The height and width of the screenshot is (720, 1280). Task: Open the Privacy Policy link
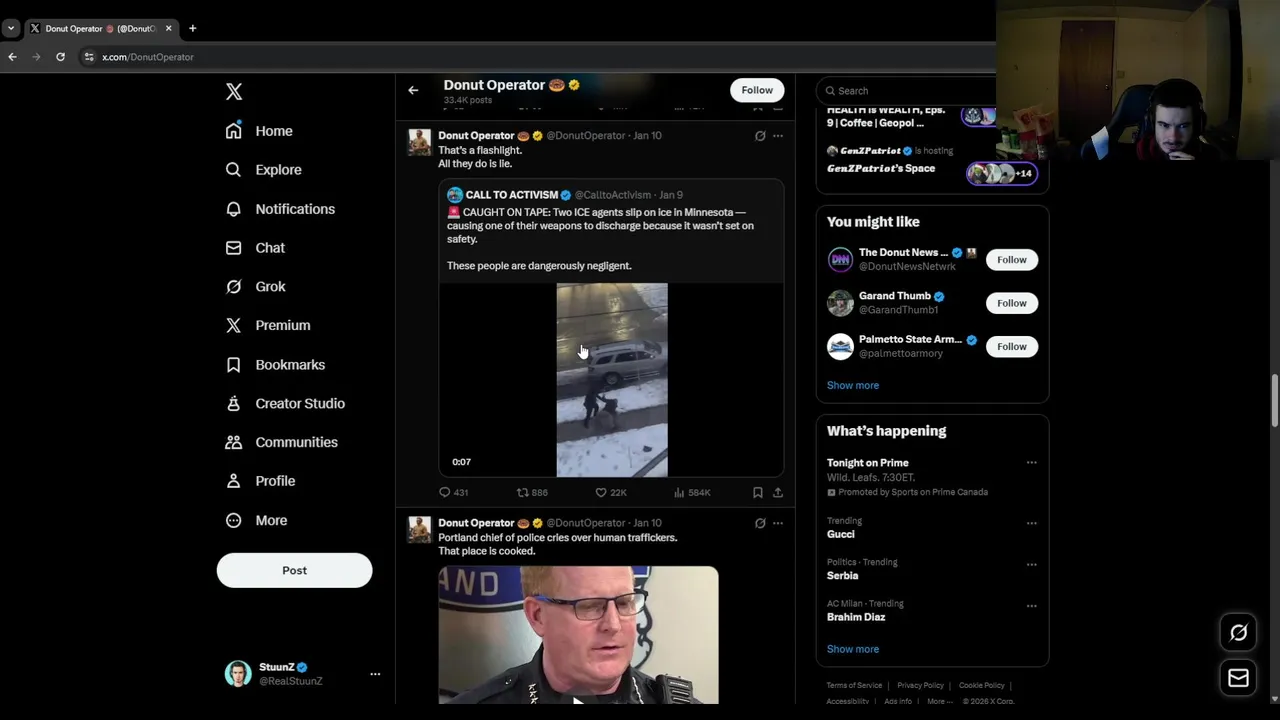click(x=920, y=686)
